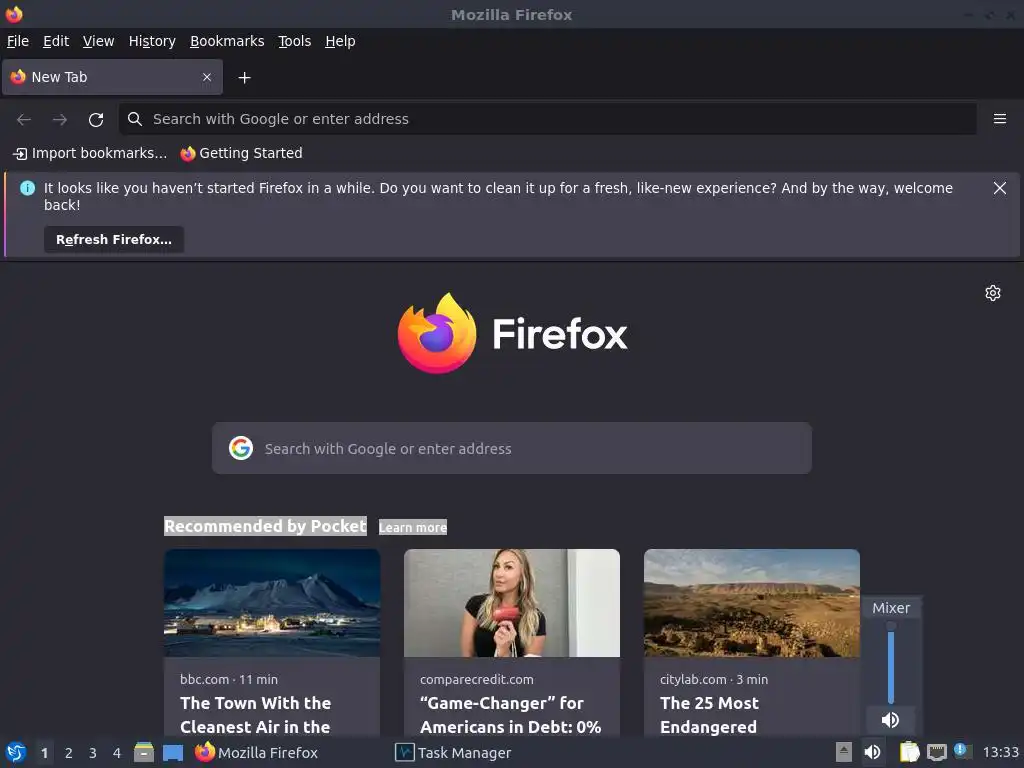
Task: Click the update notifier tray icon
Action: pyautogui.click(x=963, y=751)
